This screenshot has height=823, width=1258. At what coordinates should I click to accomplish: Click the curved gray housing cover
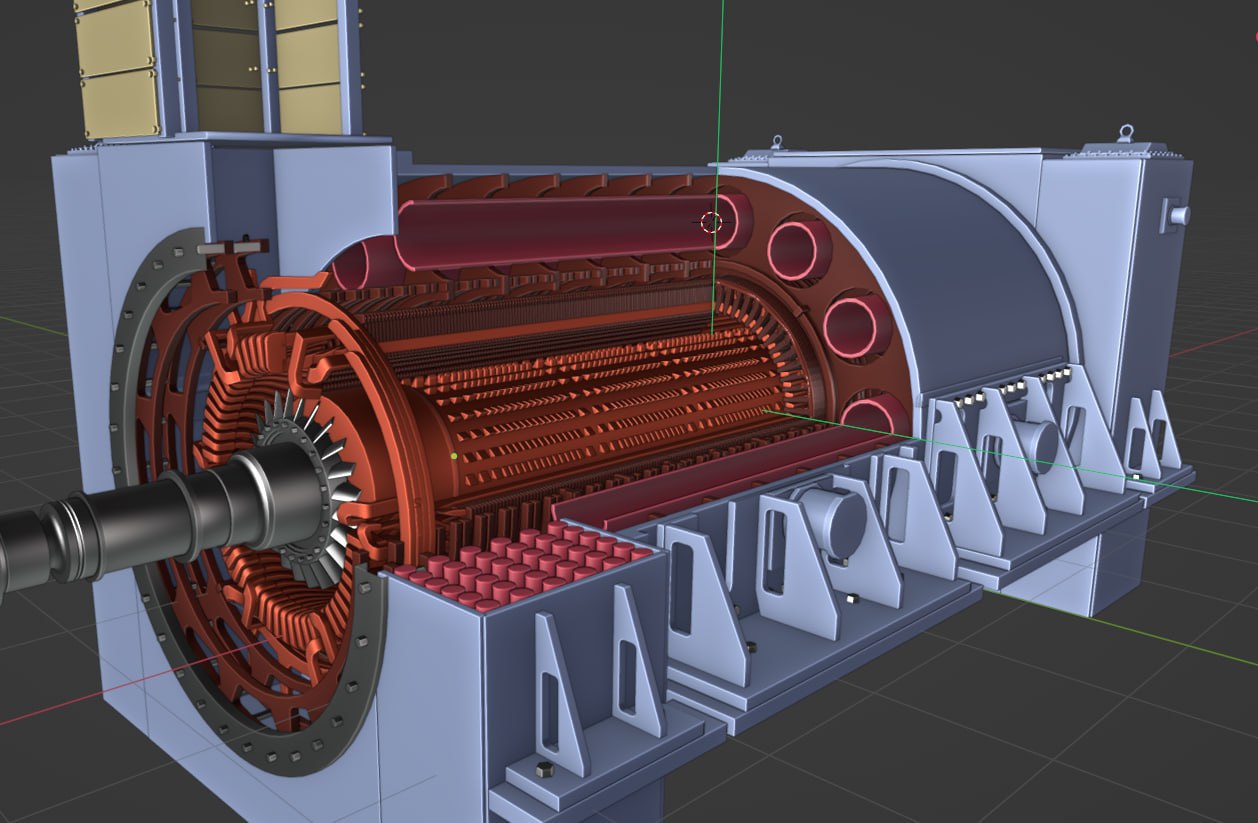pos(960,260)
